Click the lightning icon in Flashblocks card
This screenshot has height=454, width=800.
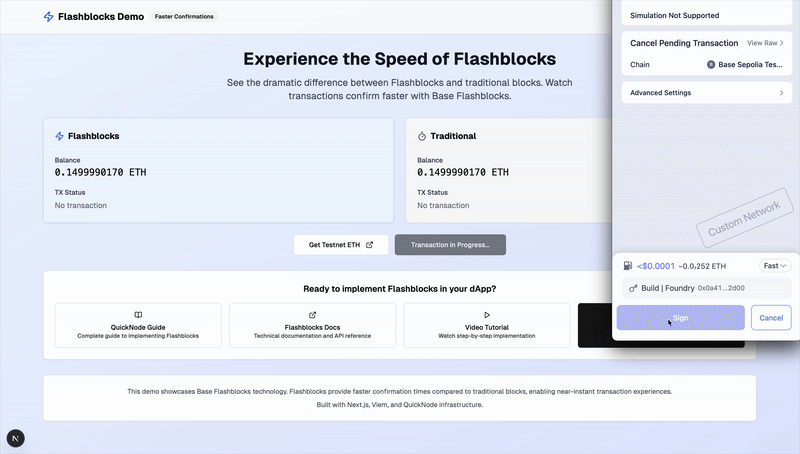tap(59, 136)
